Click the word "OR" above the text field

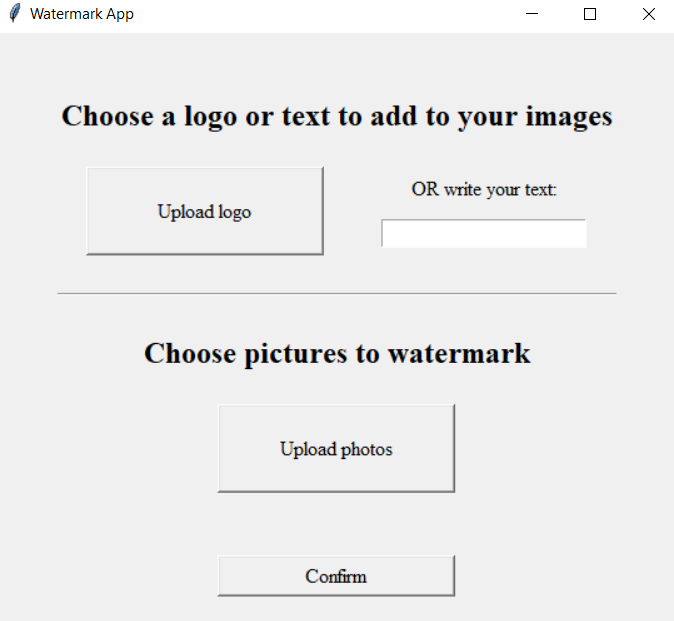coord(425,189)
